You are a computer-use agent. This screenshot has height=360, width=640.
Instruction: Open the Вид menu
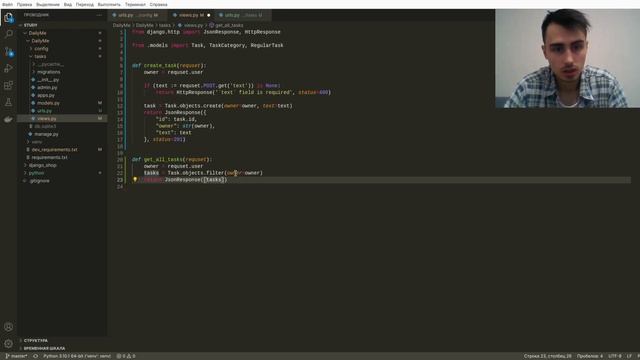coord(68,4)
